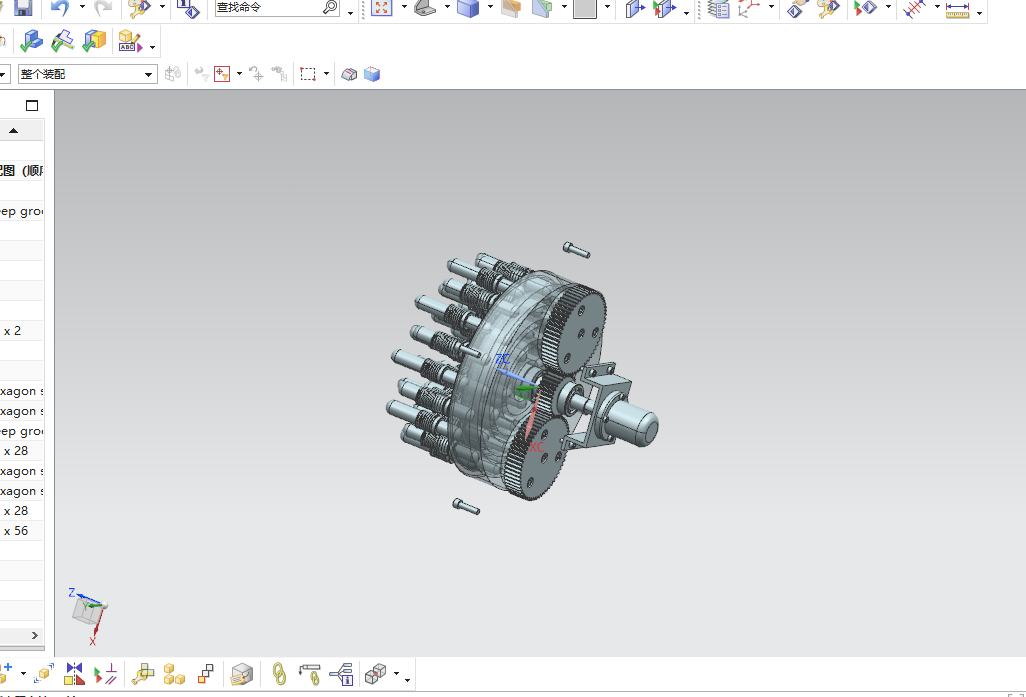Click the red selection filter icon
This screenshot has height=697, width=1026.
(222, 74)
